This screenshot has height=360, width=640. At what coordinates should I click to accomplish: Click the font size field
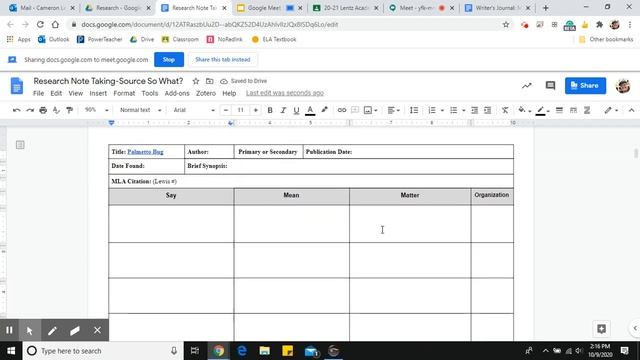(240, 110)
